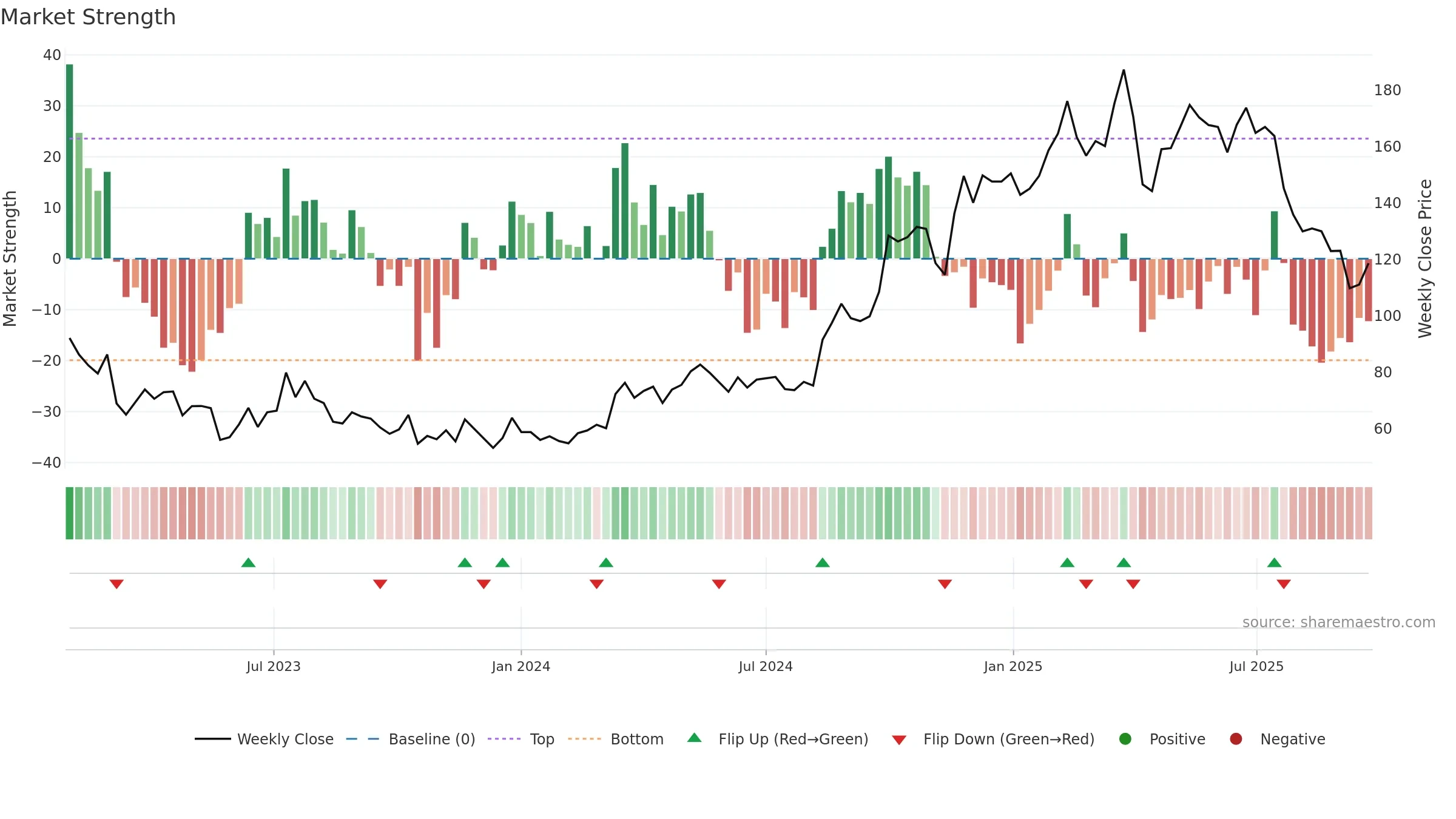Toggle the Baseline (0) legend entry
The height and width of the screenshot is (819, 1456).
[410, 739]
